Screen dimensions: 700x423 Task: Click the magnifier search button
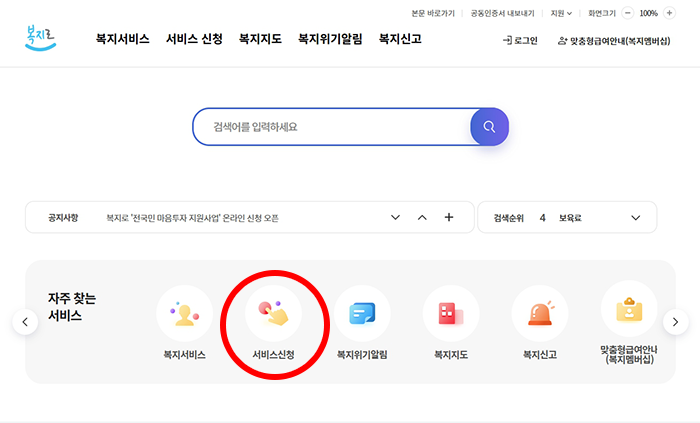pyautogui.click(x=489, y=127)
